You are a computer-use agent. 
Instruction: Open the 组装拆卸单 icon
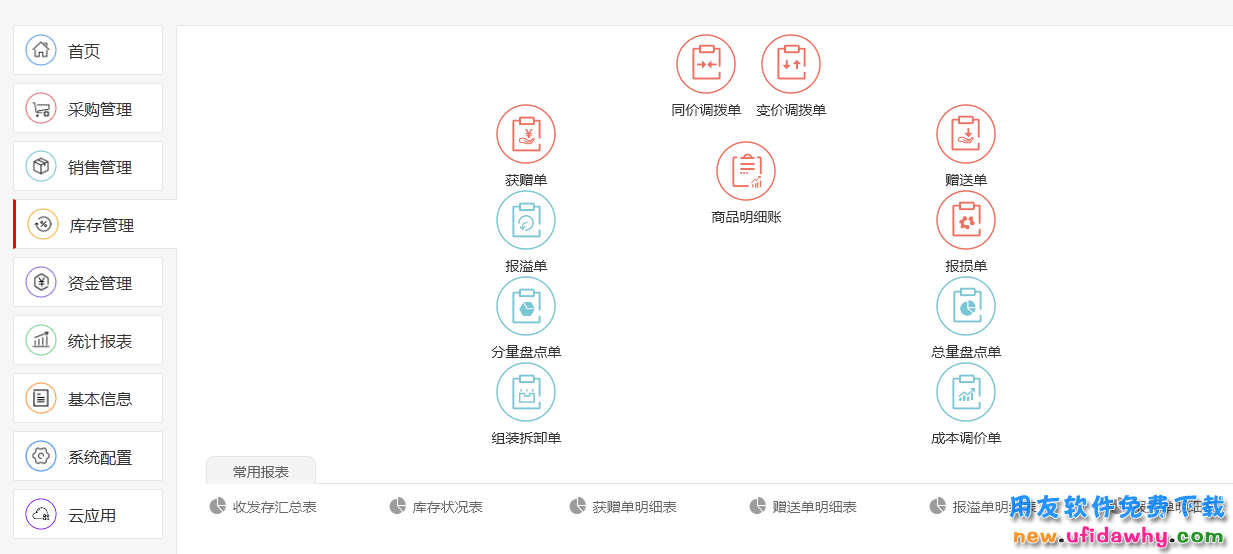pos(526,392)
